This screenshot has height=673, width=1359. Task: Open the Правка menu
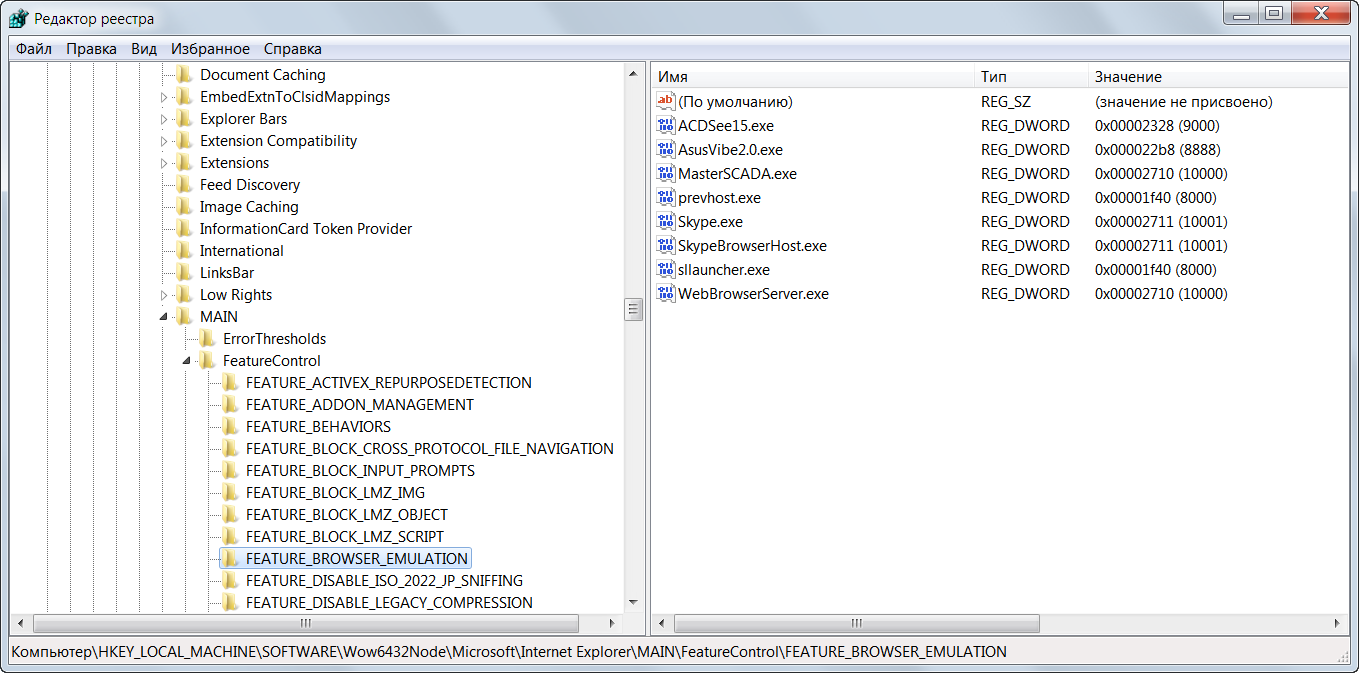point(91,48)
